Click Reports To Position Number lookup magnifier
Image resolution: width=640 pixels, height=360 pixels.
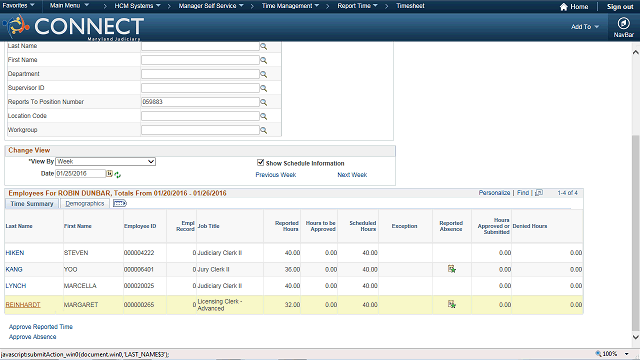264,102
